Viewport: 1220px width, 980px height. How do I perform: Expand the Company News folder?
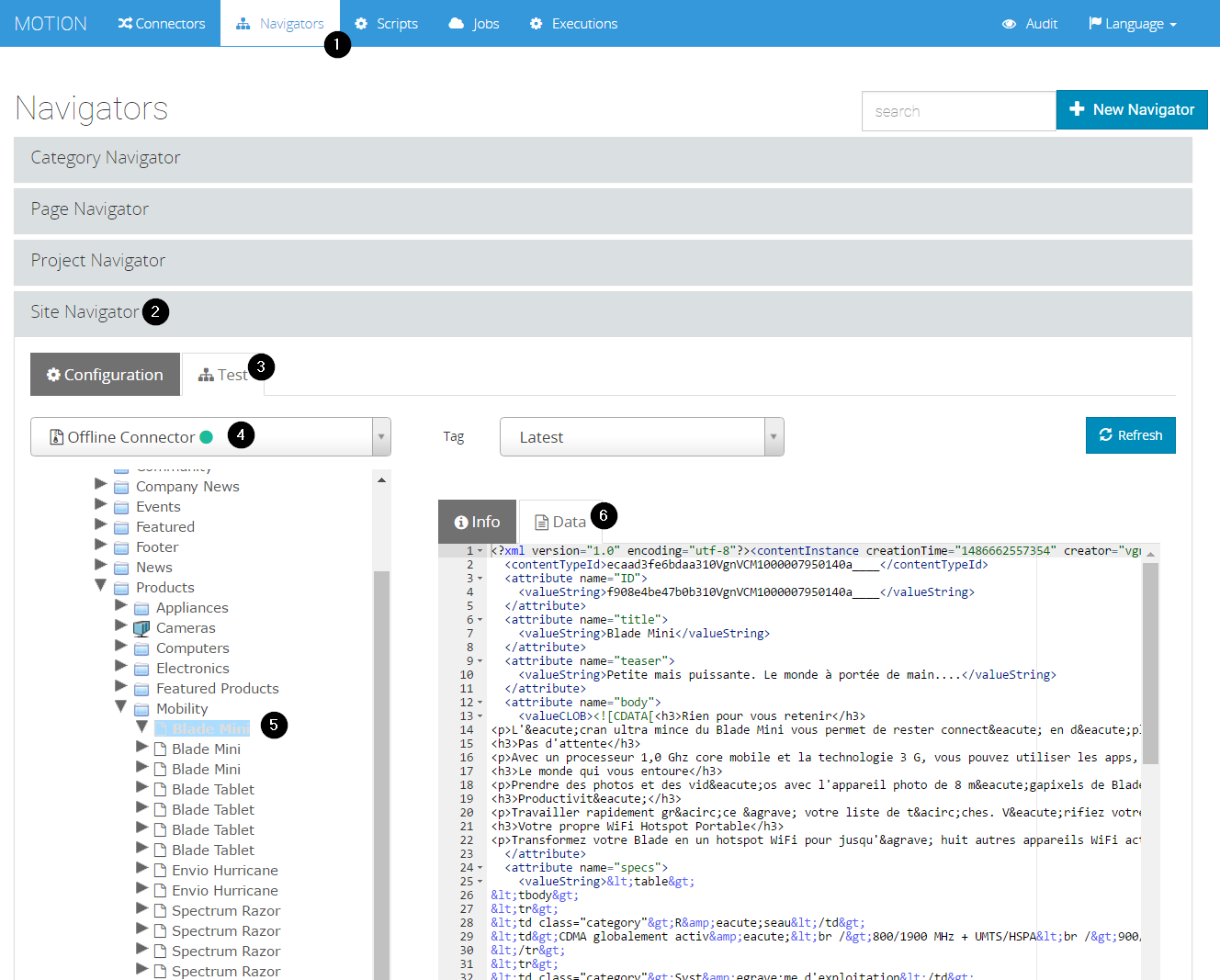click(x=101, y=483)
